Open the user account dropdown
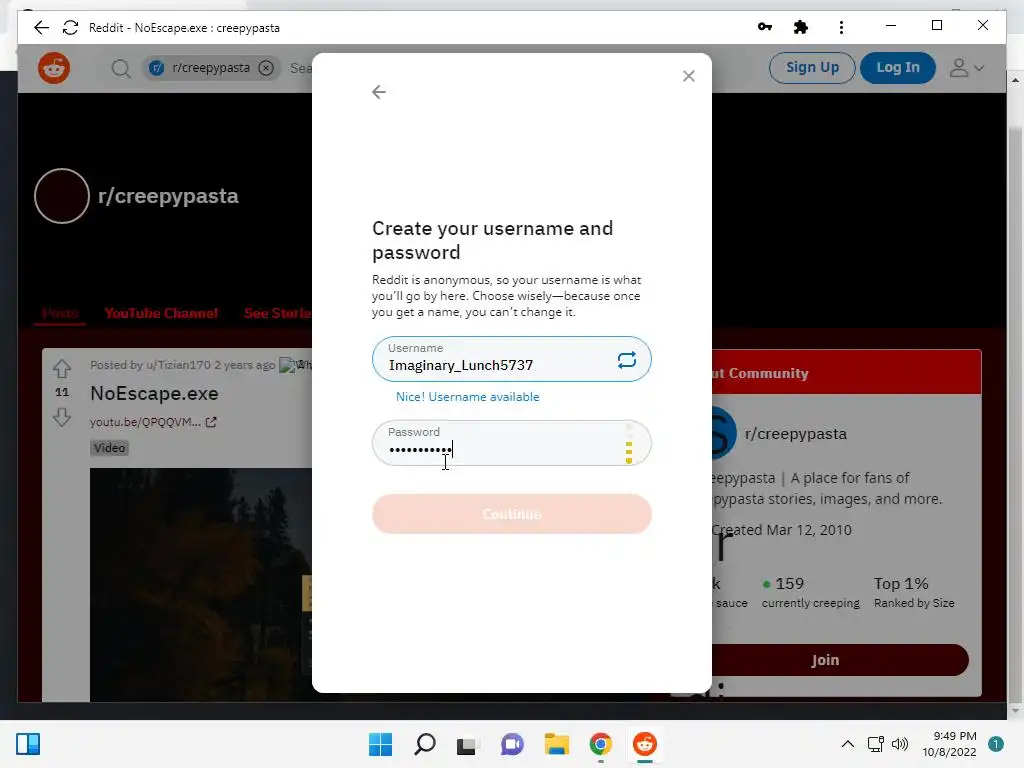 click(x=967, y=68)
